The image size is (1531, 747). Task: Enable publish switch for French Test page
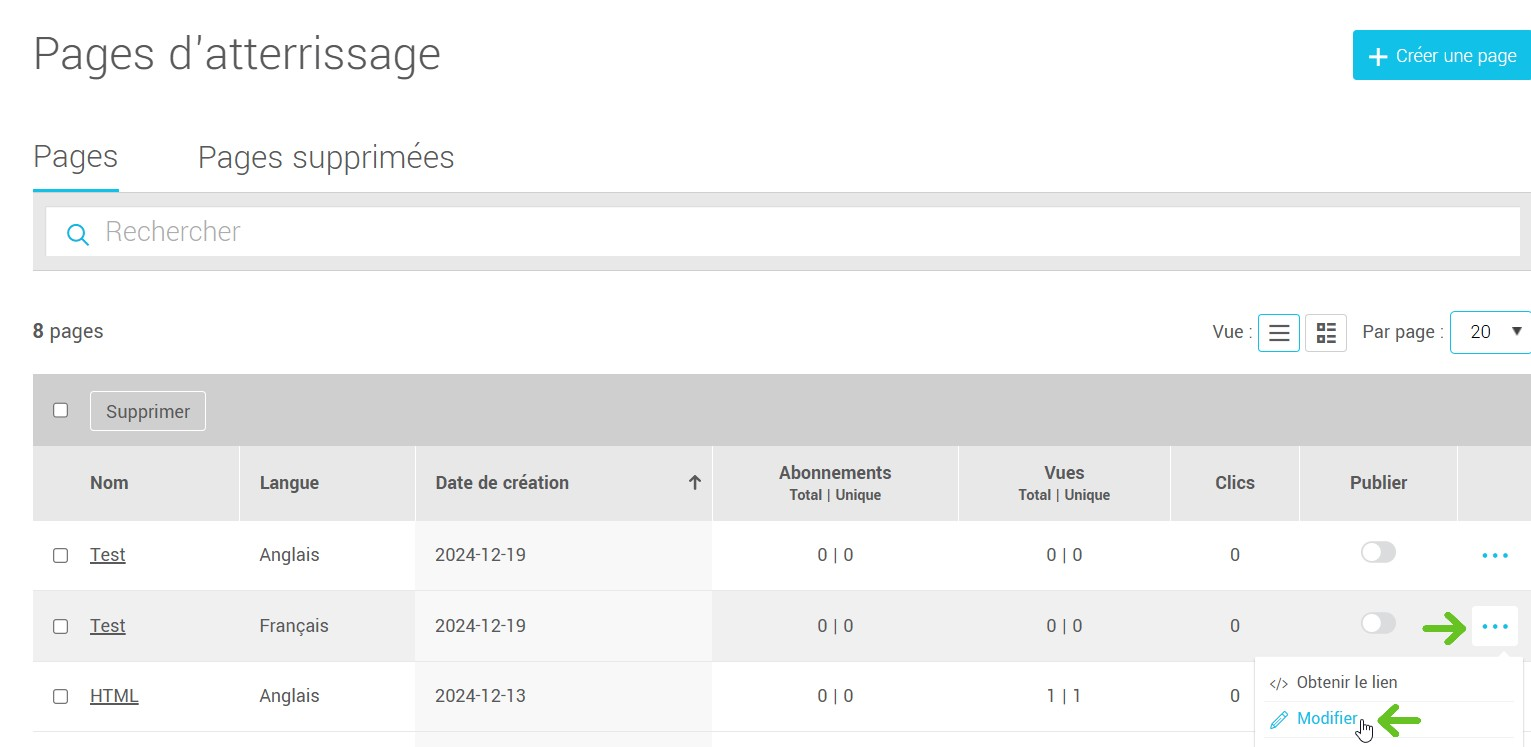click(1377, 624)
